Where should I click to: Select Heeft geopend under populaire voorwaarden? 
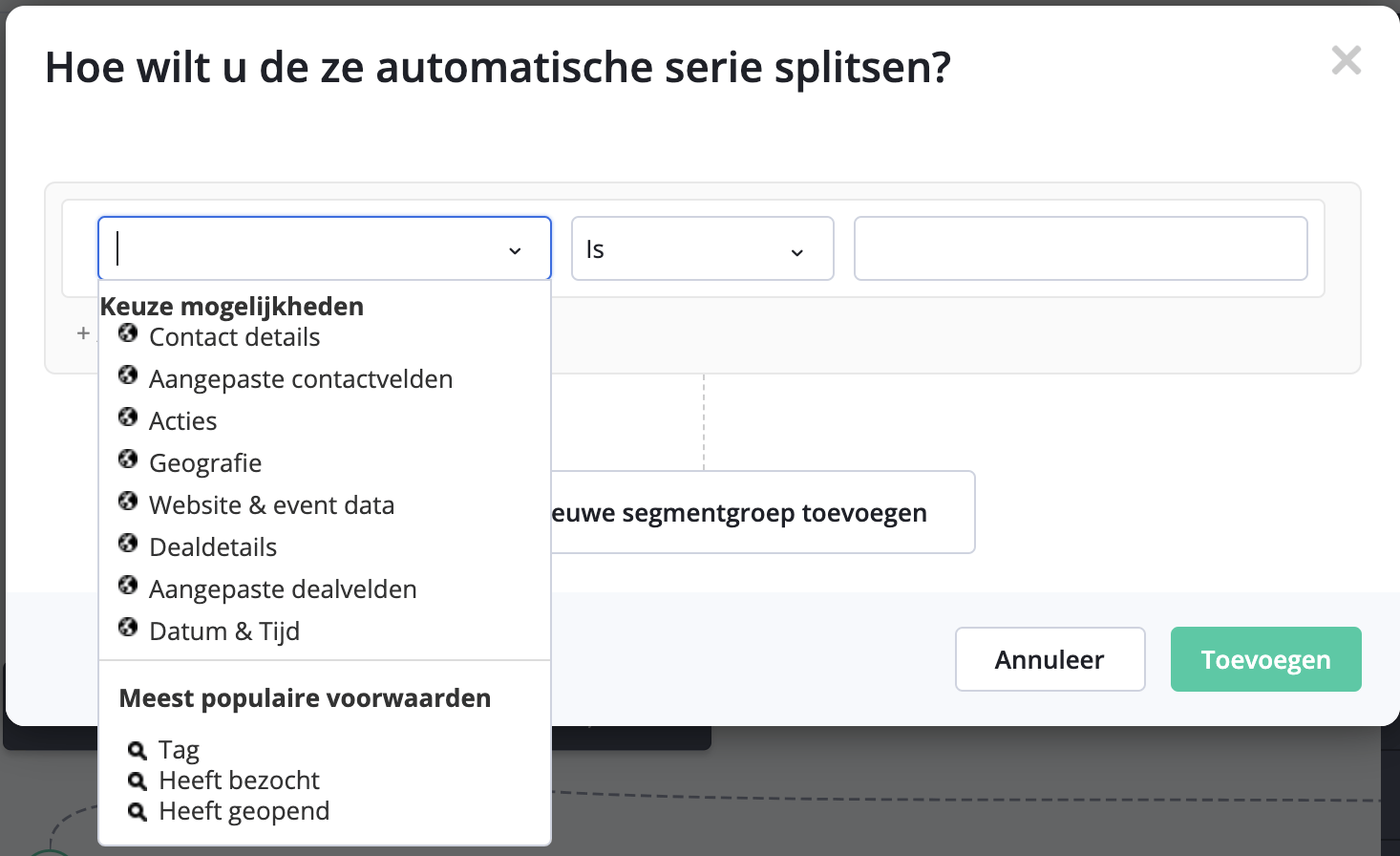point(244,810)
